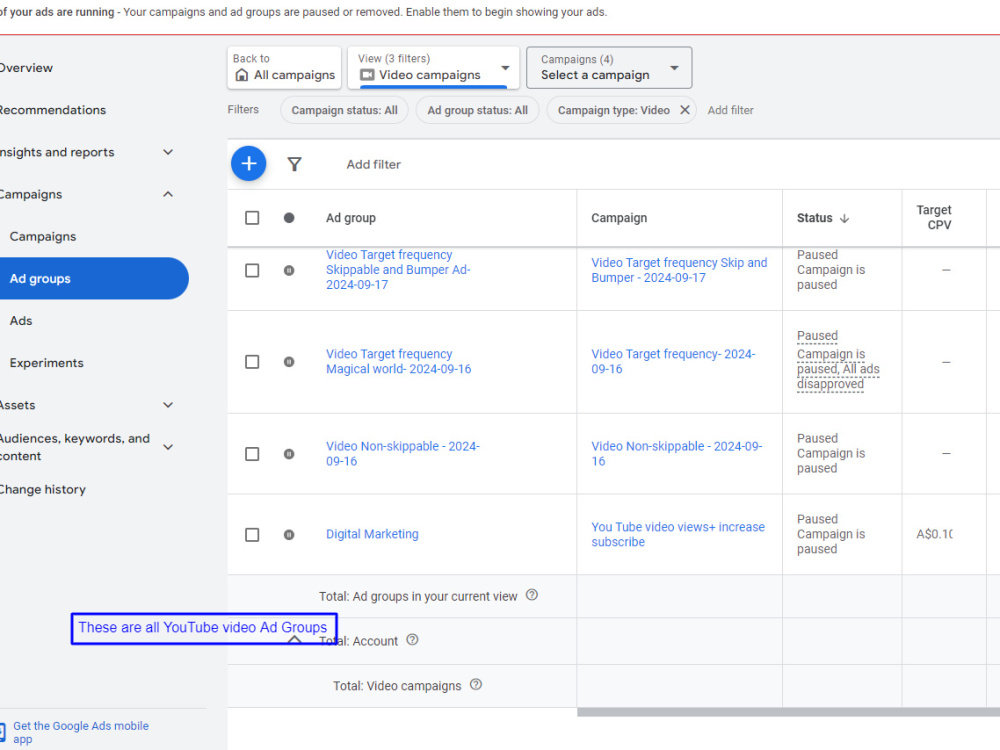Open Overview in the sidebar
The image size is (1000, 750).
click(26, 68)
